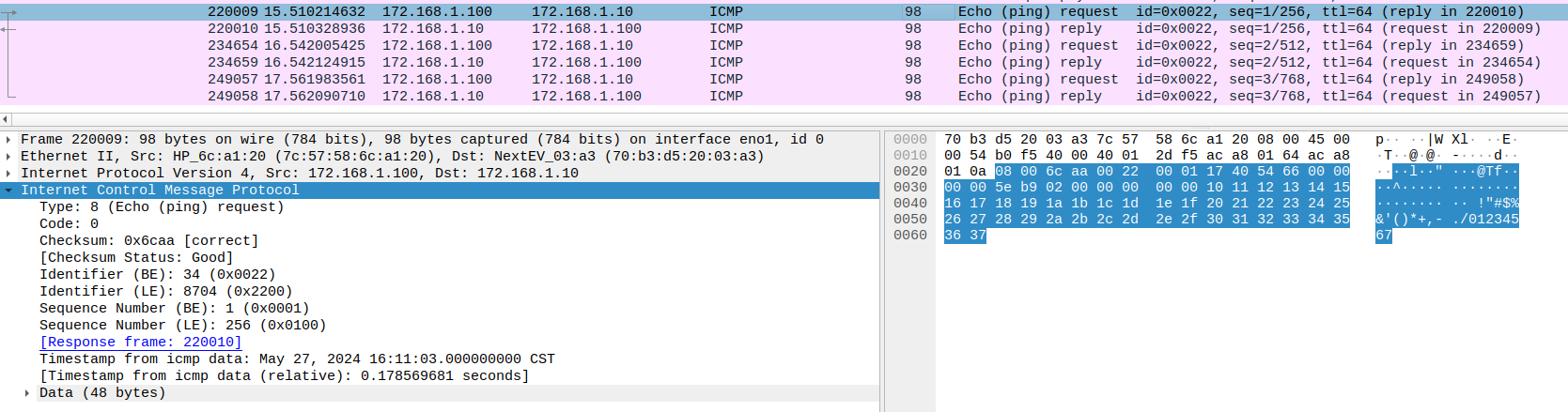Image resolution: width=1568 pixels, height=412 pixels.
Task: Collapse the Internet Control Message Protocol section
Action: click(x=8, y=191)
